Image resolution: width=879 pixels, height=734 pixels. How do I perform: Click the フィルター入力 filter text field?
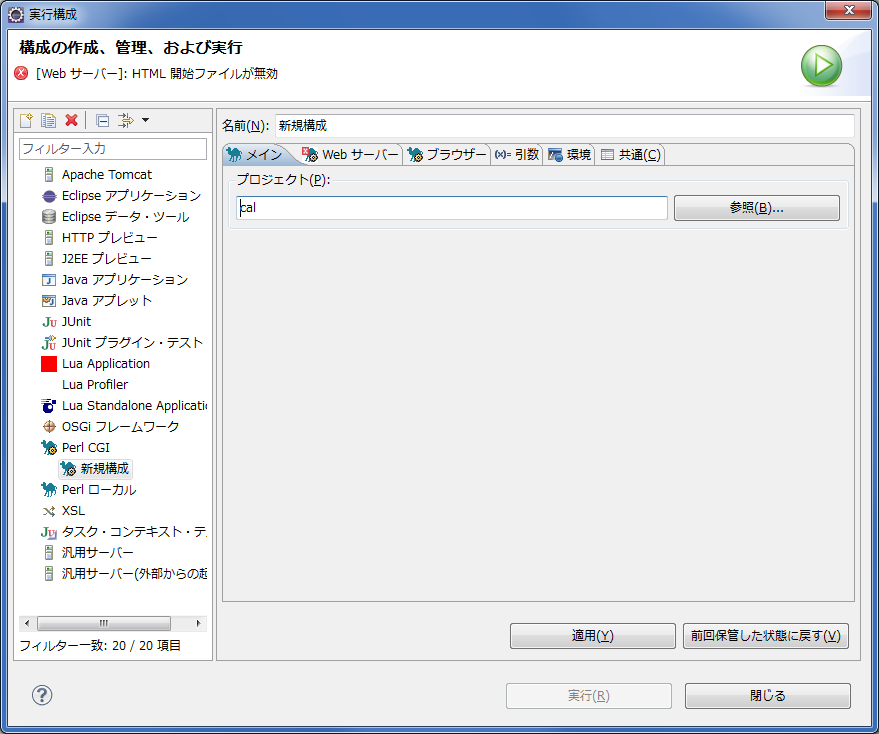113,149
